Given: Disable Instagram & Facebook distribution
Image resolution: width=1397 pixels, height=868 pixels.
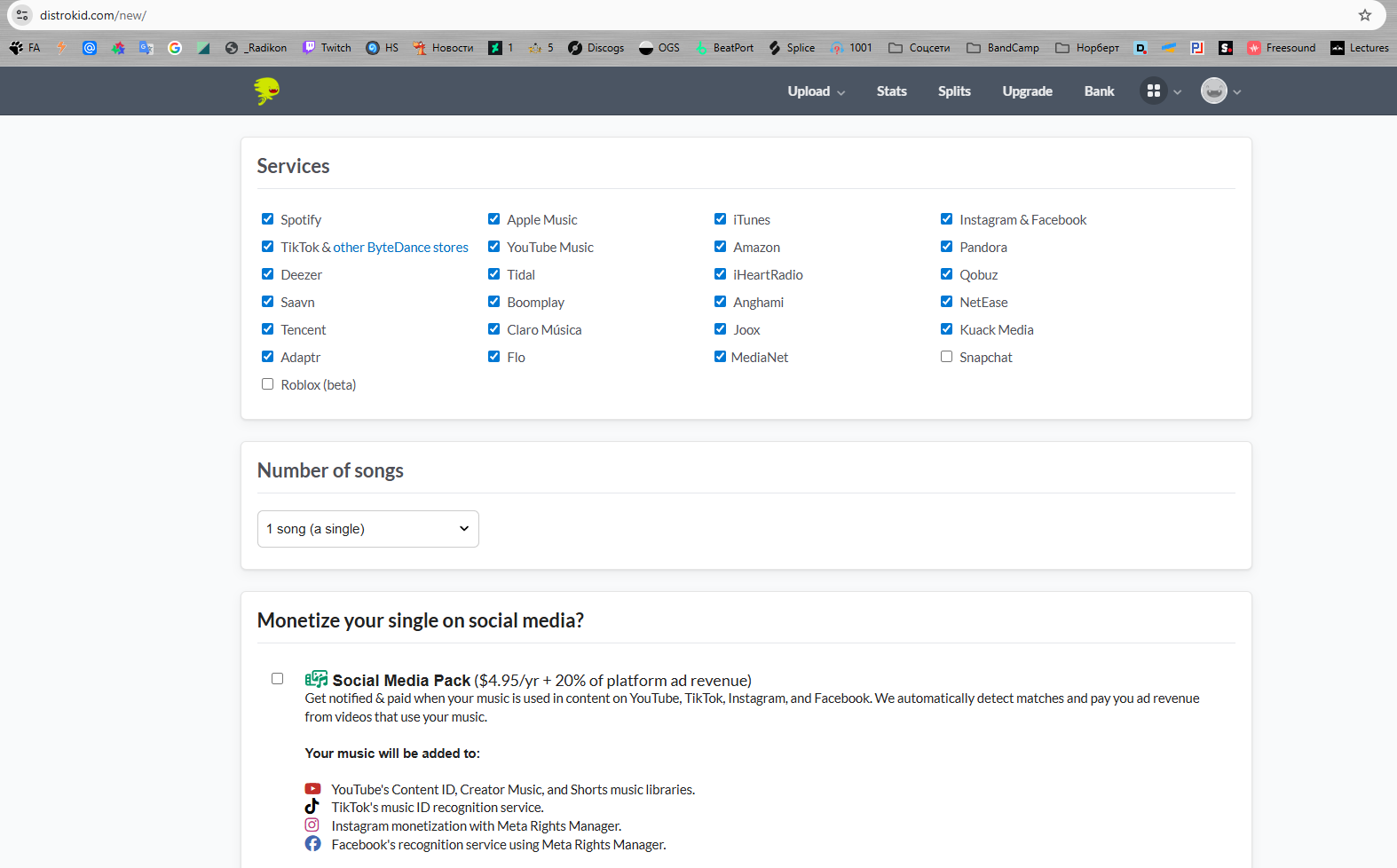Looking at the screenshot, I should (x=946, y=219).
